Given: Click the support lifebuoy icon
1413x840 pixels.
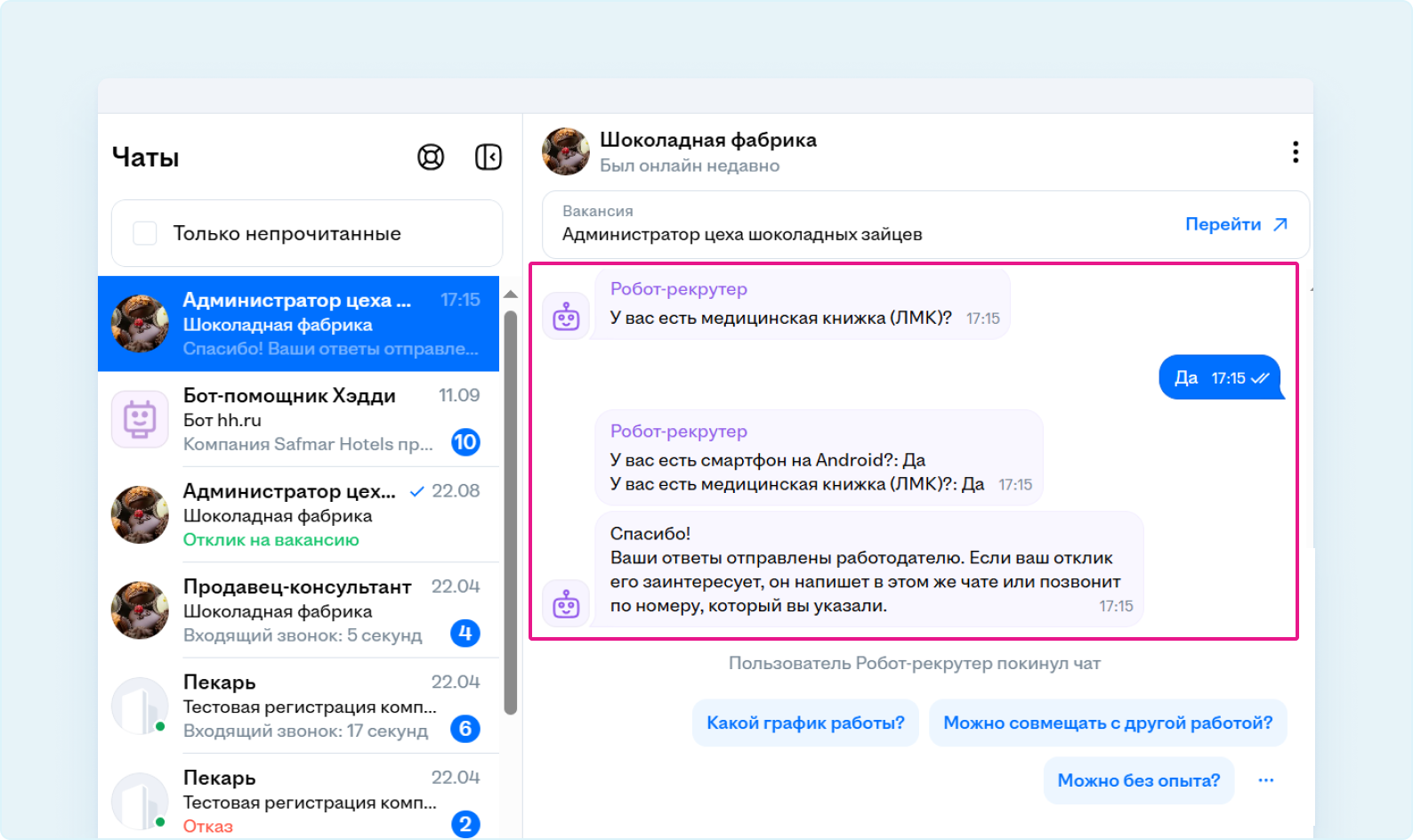Looking at the screenshot, I should click(x=431, y=157).
